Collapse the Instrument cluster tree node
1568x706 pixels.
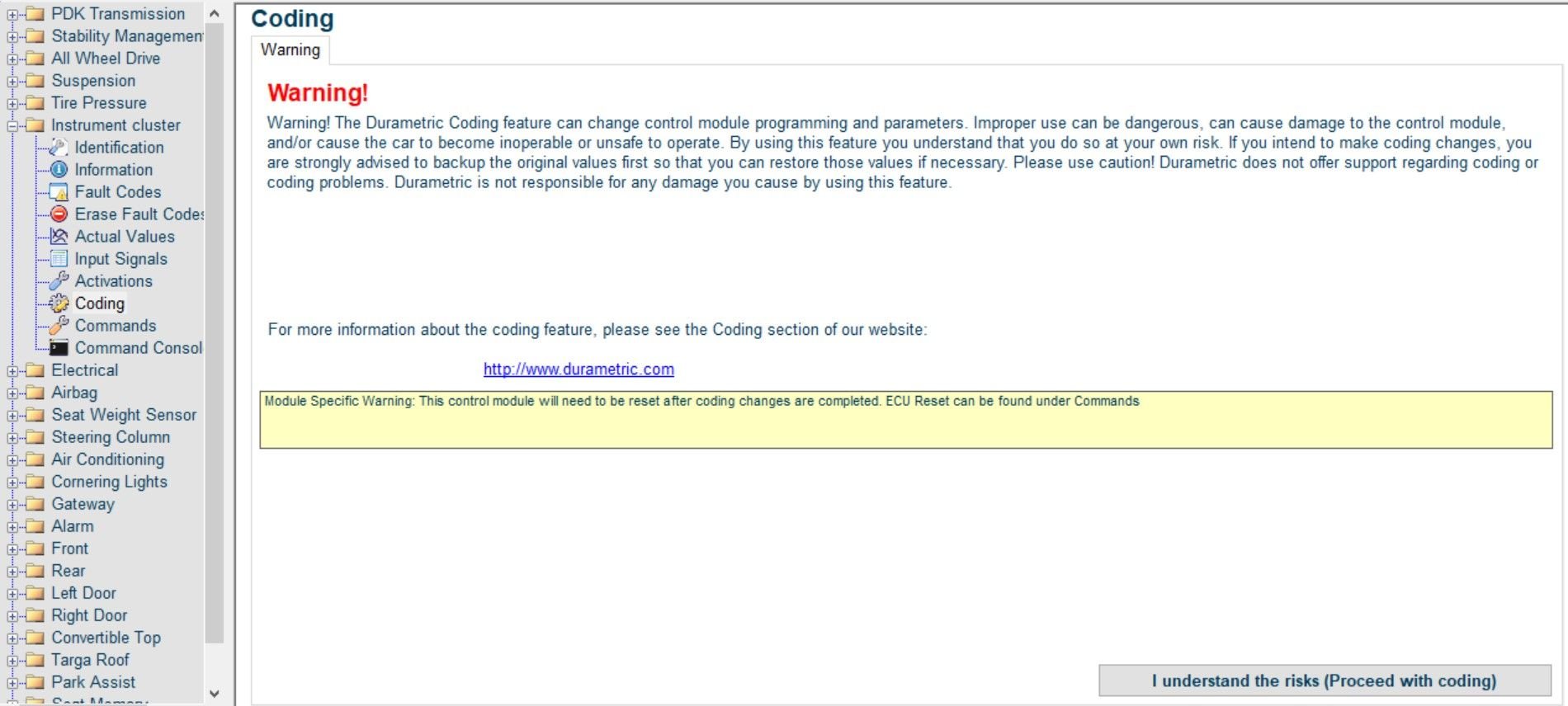12,126
